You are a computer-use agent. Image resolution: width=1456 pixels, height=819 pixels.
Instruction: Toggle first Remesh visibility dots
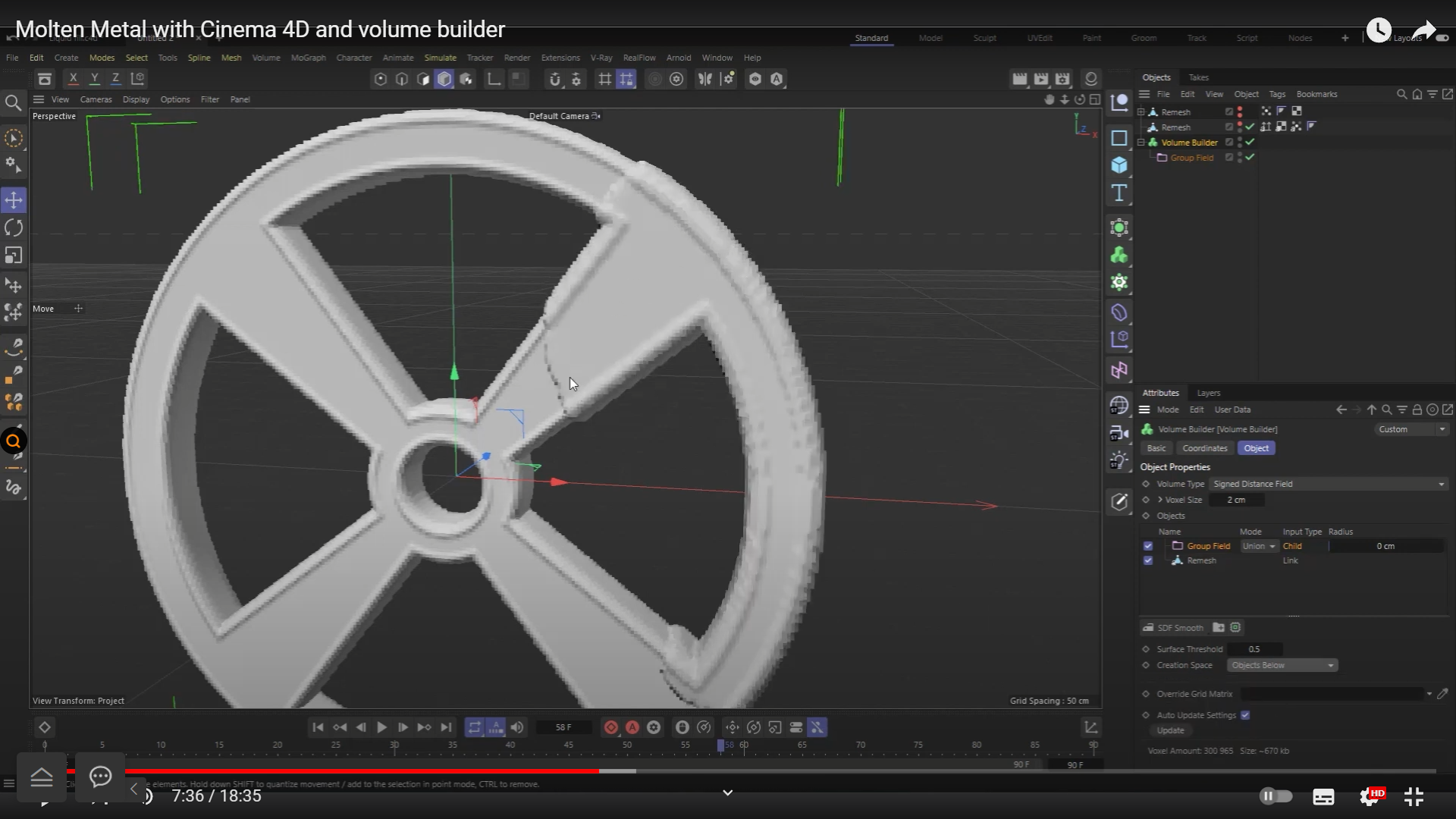coord(1240,111)
